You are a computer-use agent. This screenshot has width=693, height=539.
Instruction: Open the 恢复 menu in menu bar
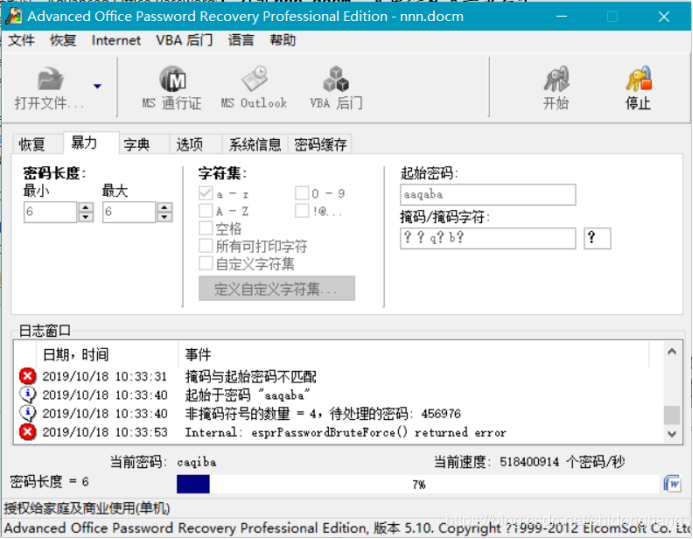(62, 40)
